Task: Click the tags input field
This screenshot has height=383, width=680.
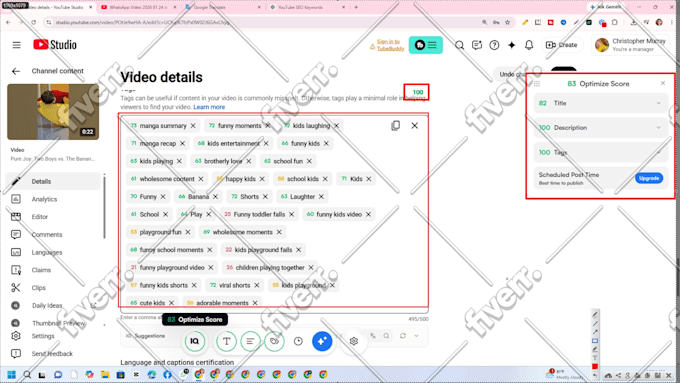Action: [x=274, y=213]
